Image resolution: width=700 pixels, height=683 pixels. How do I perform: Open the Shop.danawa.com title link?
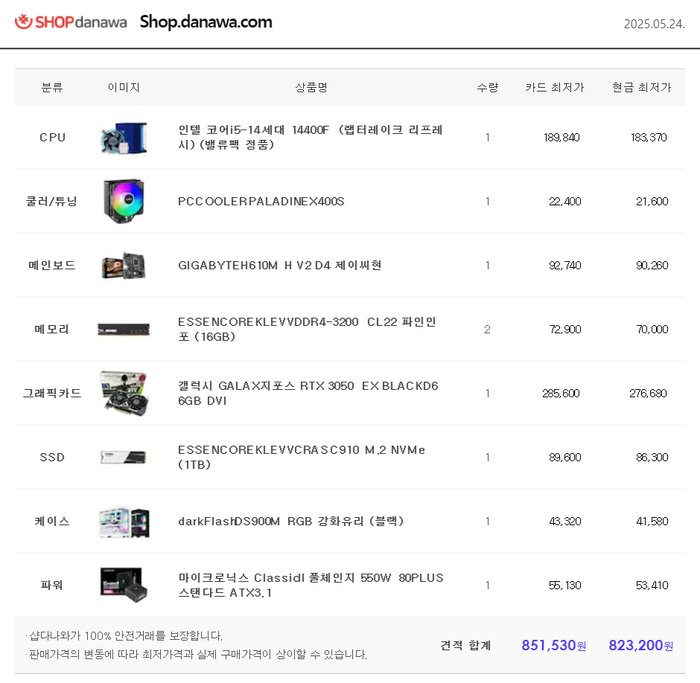pyautogui.click(x=206, y=22)
